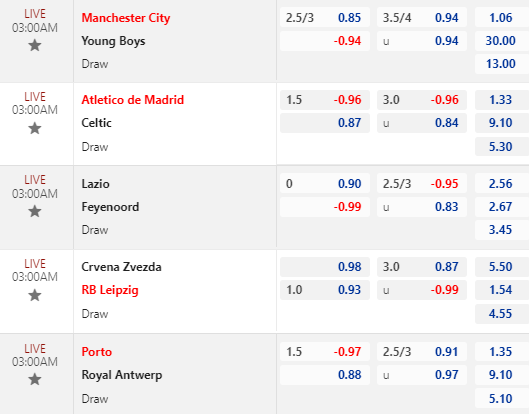This screenshot has width=529, height=414.
Task: Select Lazio win odds 2.56
Action: click(502, 184)
